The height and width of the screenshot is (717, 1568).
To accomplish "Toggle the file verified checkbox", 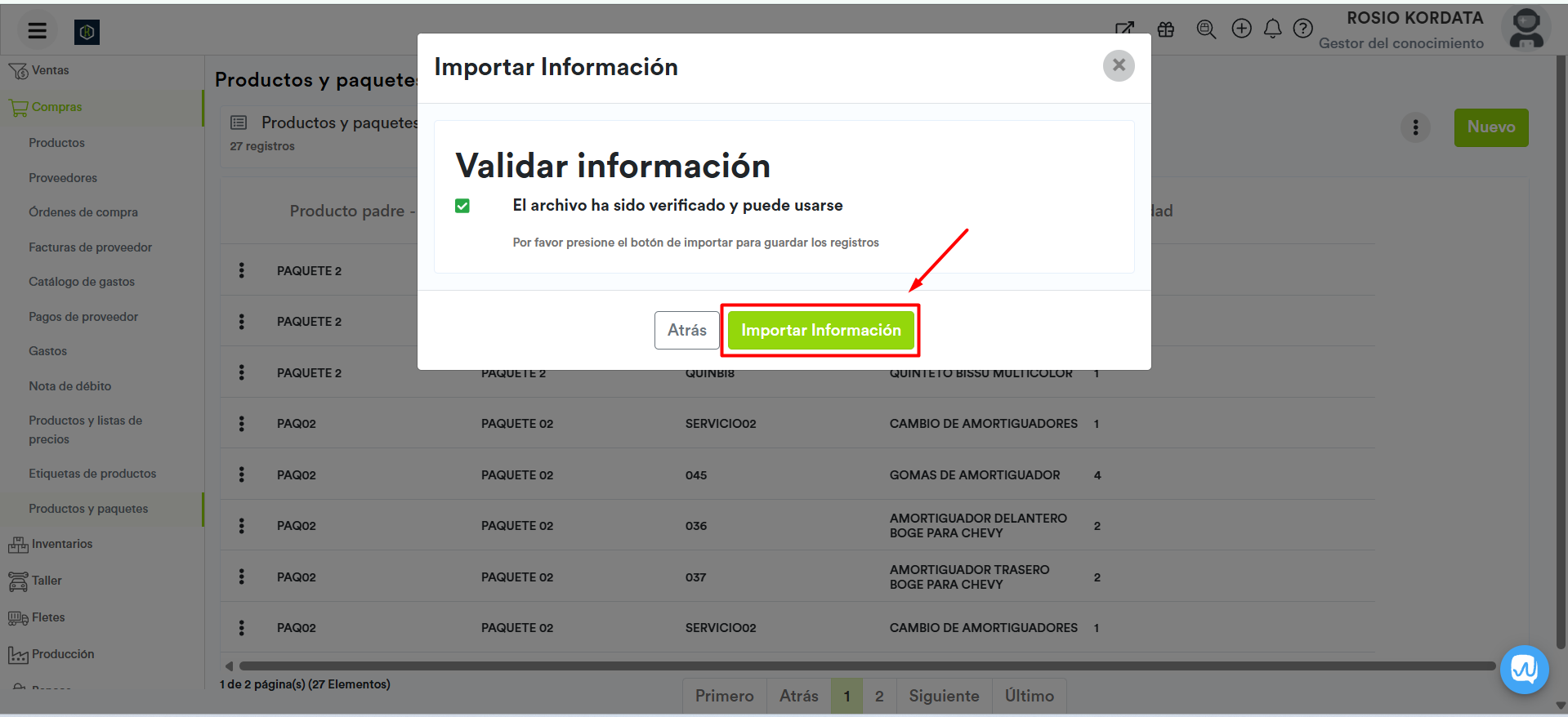I will 462,206.
